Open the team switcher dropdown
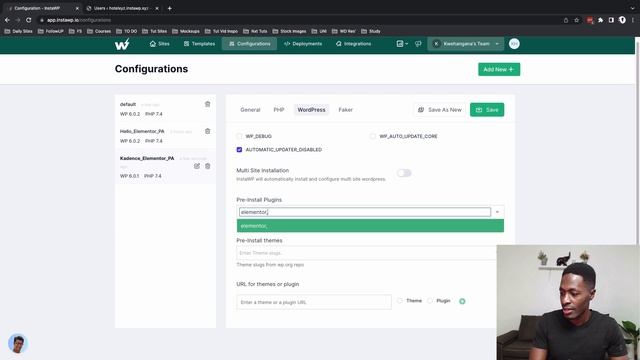Viewport: 640px width, 360px height. coord(465,44)
